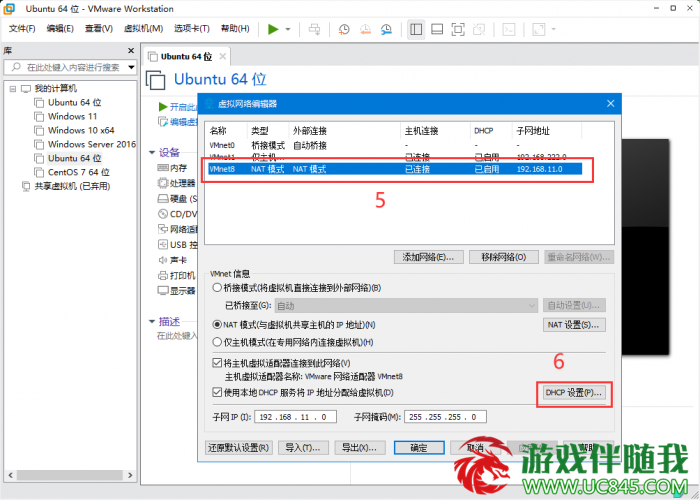Select the VMnet0 row in network list
700x500 pixels.
click(x=395, y=146)
